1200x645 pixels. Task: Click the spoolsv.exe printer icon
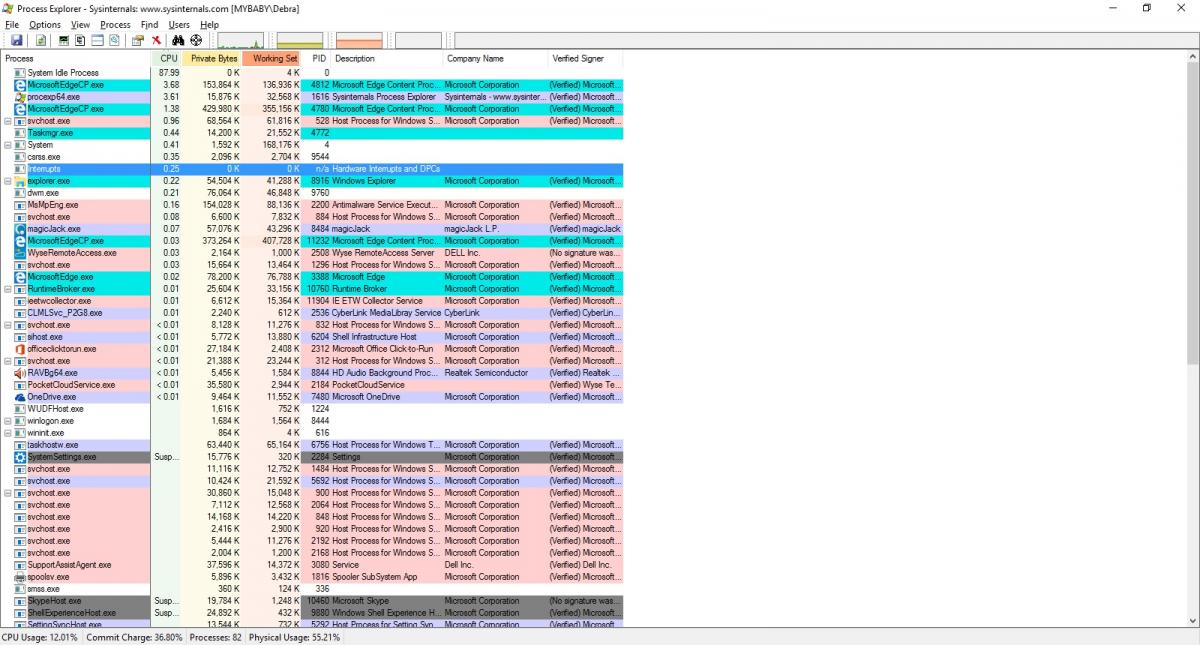pos(20,577)
